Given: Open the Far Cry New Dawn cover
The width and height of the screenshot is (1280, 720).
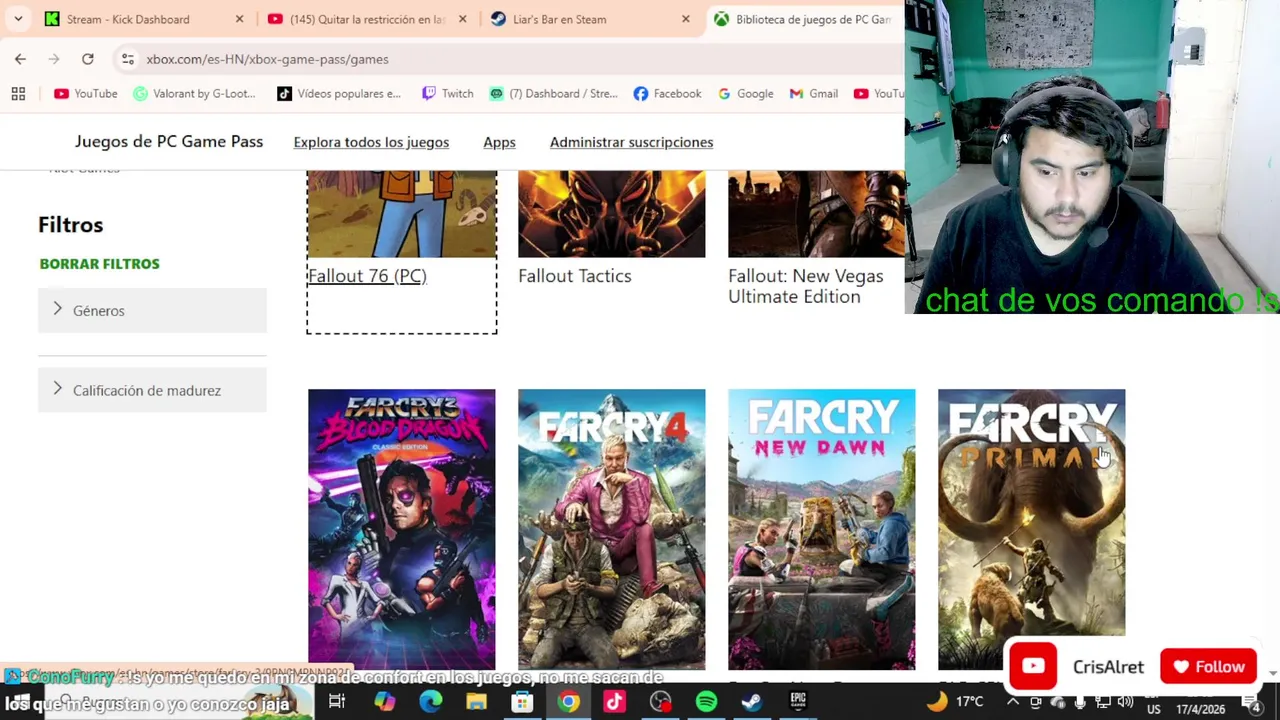Looking at the screenshot, I should (x=821, y=529).
